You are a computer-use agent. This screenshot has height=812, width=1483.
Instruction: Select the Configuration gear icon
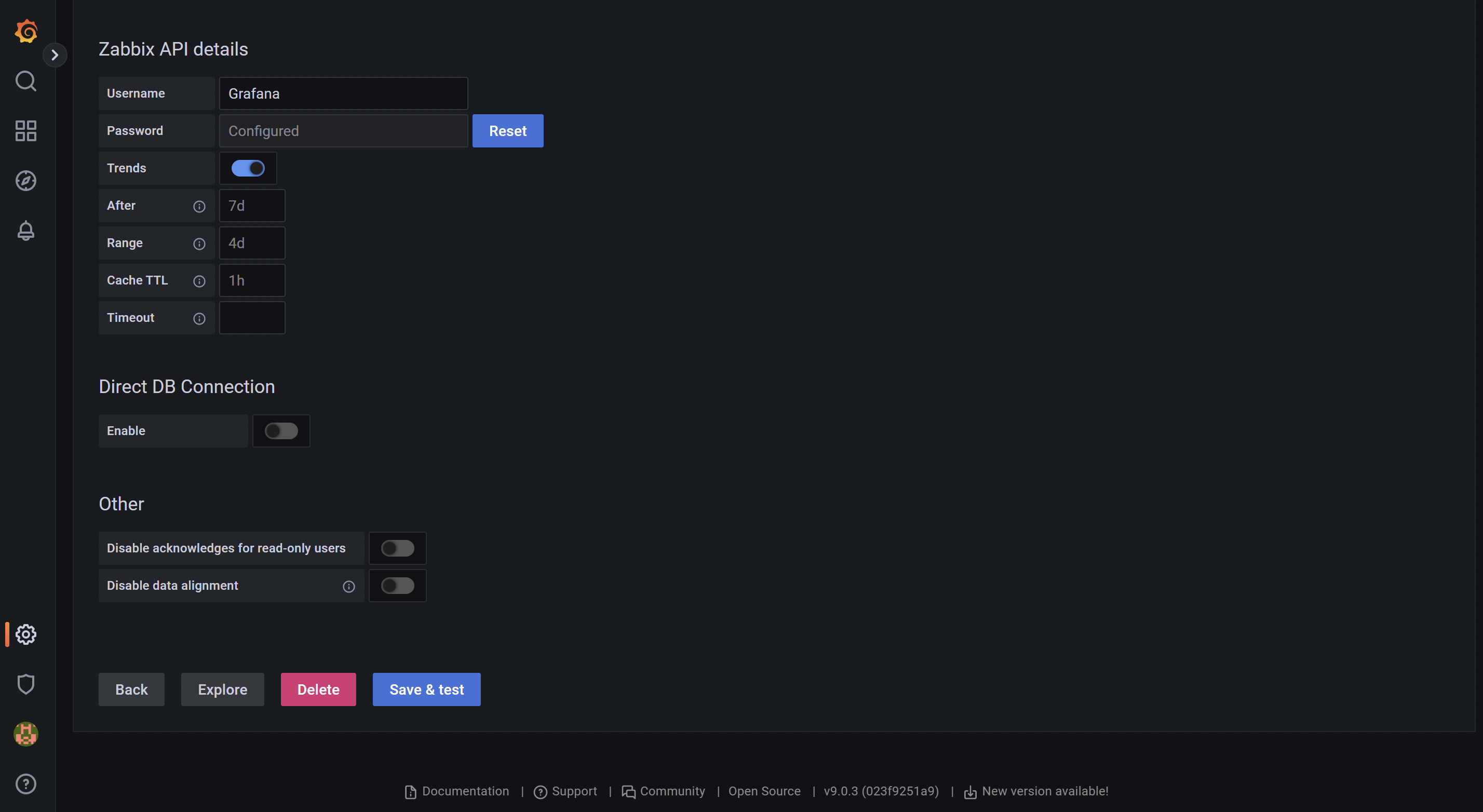pos(26,634)
